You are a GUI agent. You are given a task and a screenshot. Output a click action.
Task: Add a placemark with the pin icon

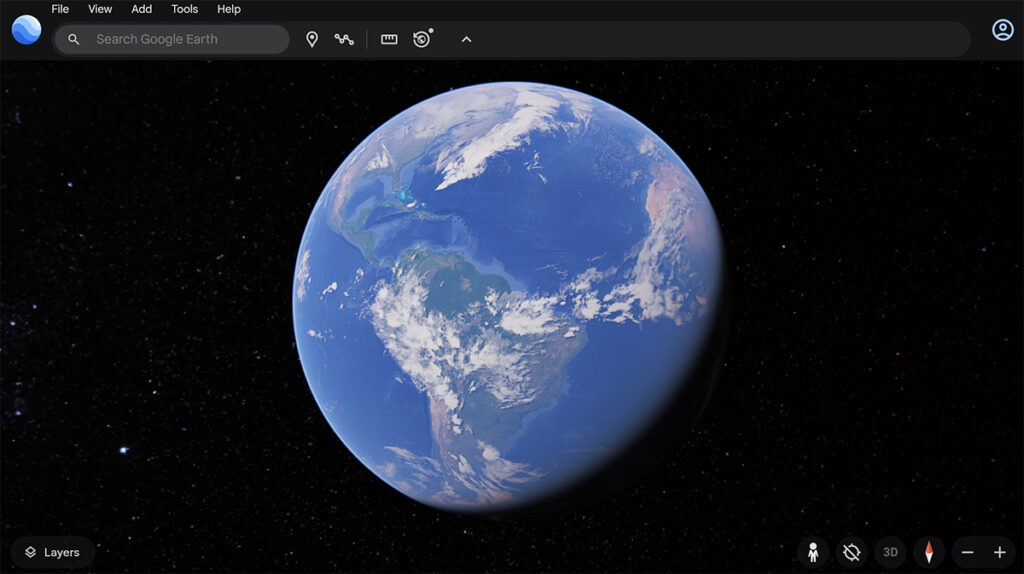312,39
